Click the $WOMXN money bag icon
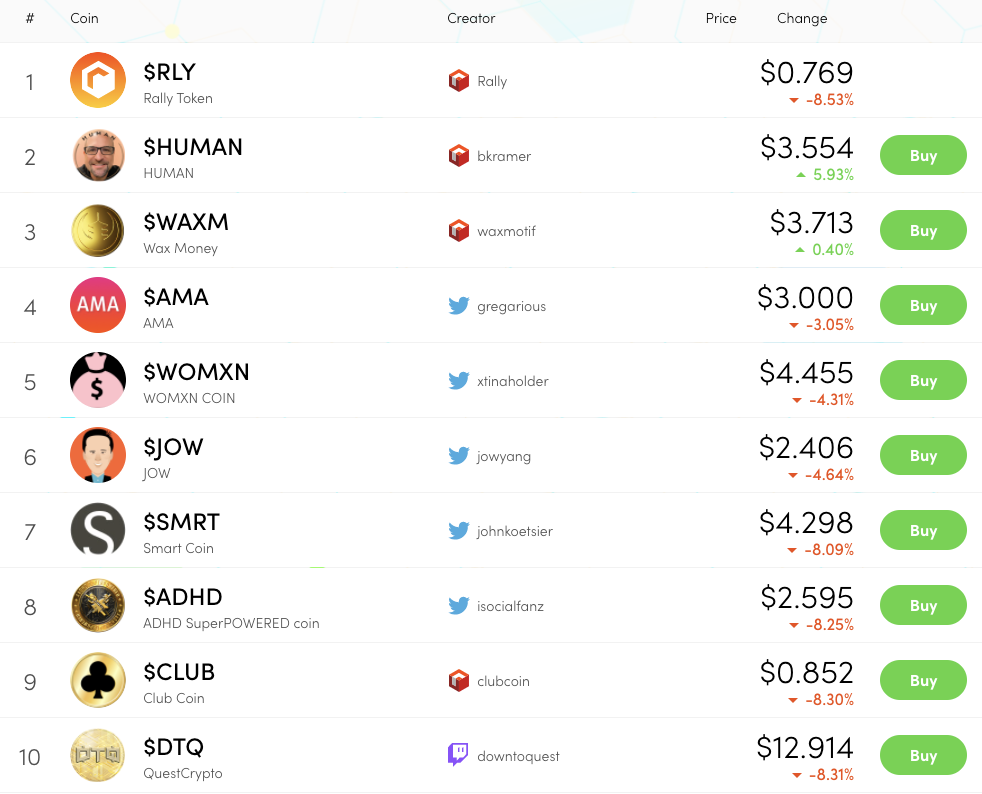The height and width of the screenshot is (794, 982). (x=98, y=381)
